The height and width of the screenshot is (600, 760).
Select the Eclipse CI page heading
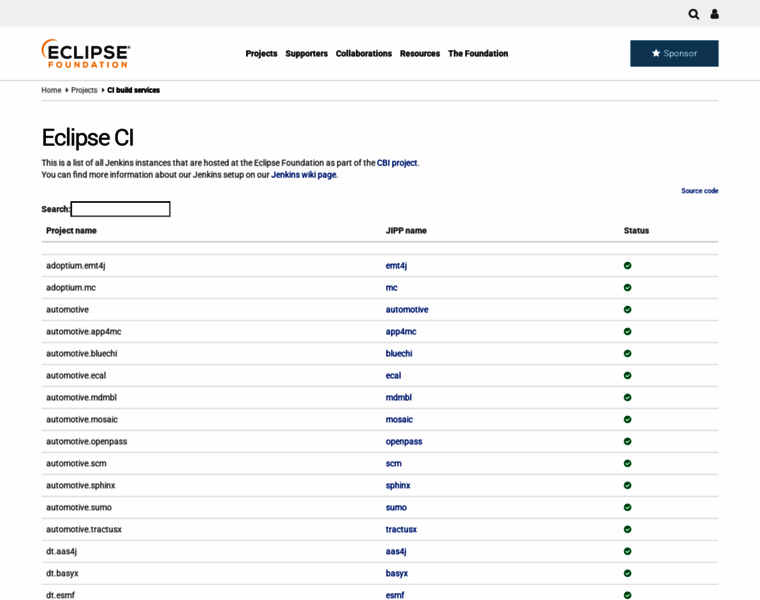coord(87,137)
